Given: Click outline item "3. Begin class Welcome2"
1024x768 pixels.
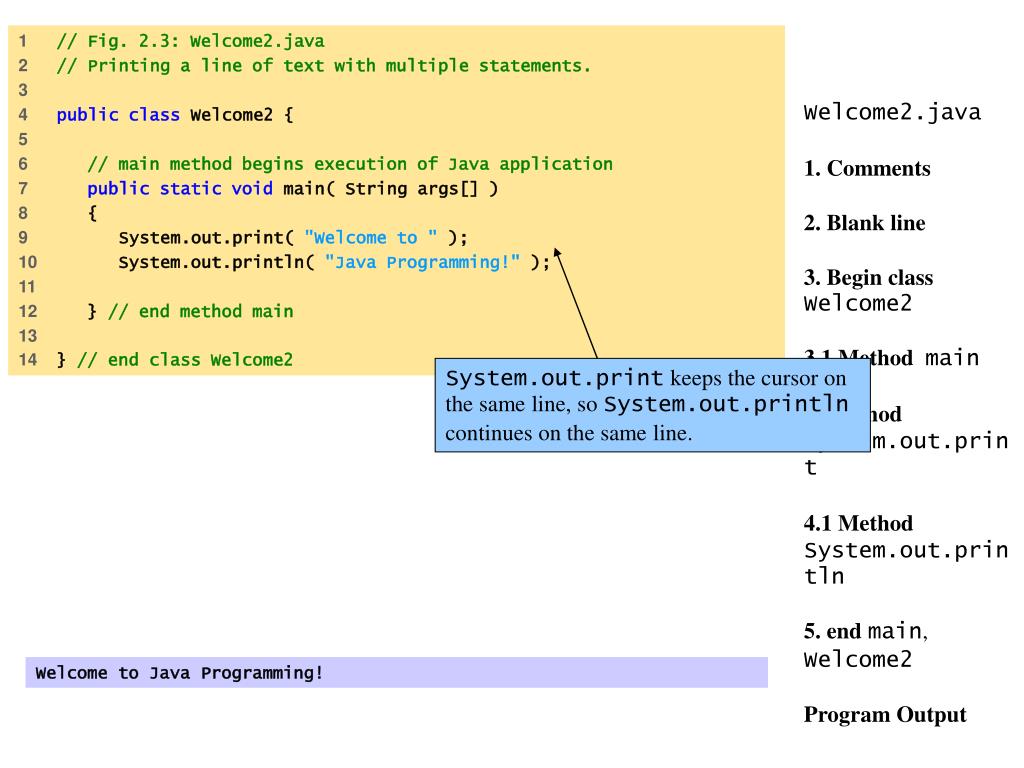Looking at the screenshot, I should [x=868, y=291].
